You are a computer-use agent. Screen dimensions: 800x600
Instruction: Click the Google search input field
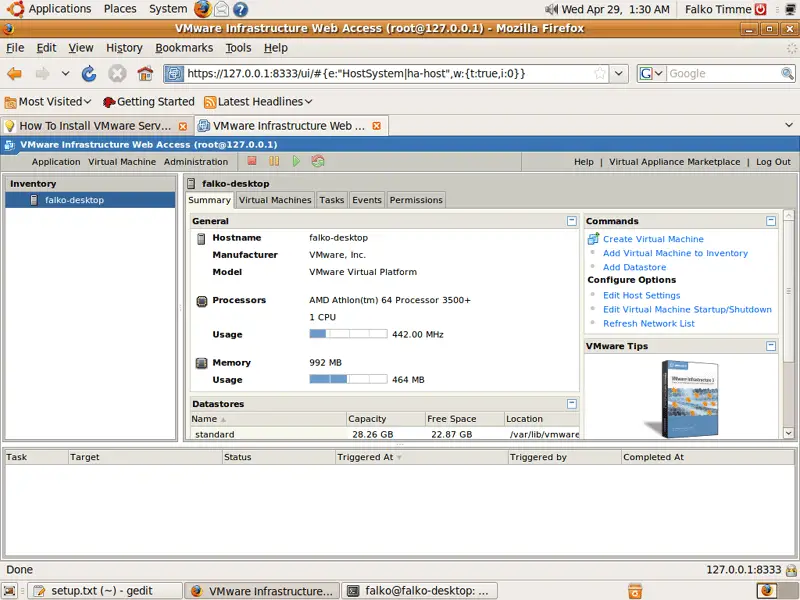coord(723,73)
